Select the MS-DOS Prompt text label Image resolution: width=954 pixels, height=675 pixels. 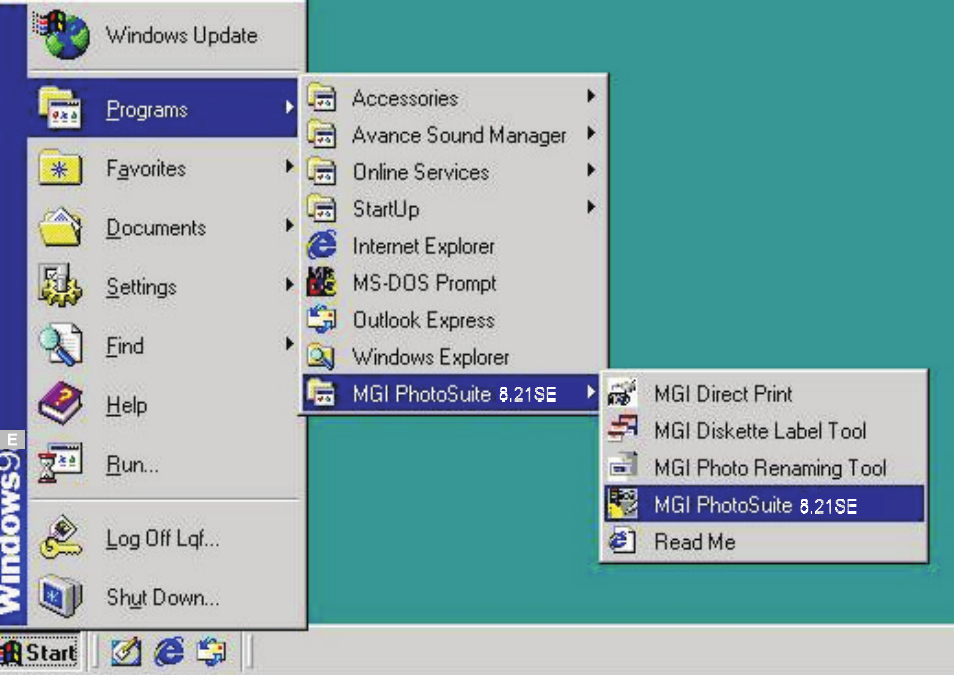click(x=425, y=284)
